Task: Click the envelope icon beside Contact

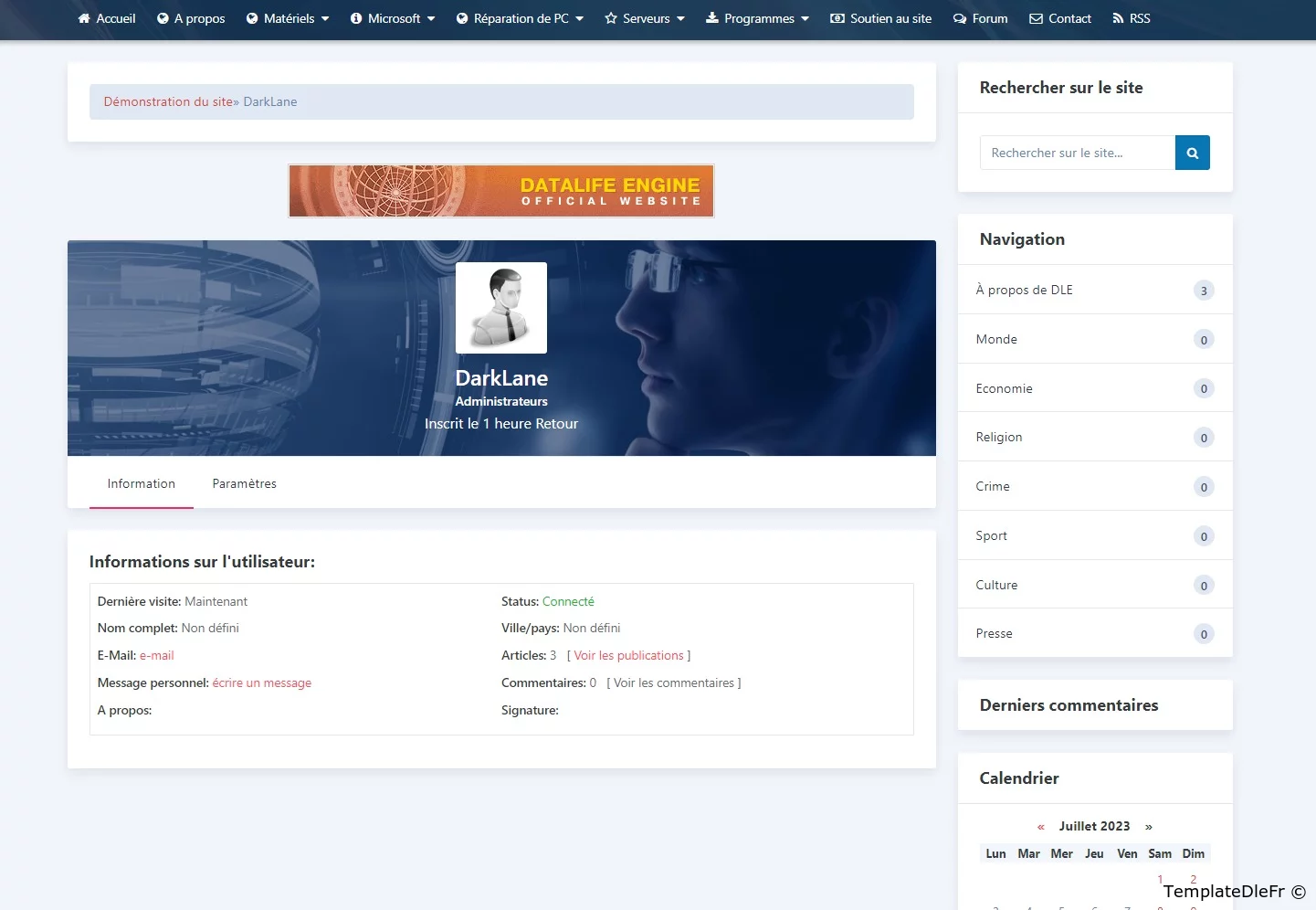Action: coord(1036,18)
